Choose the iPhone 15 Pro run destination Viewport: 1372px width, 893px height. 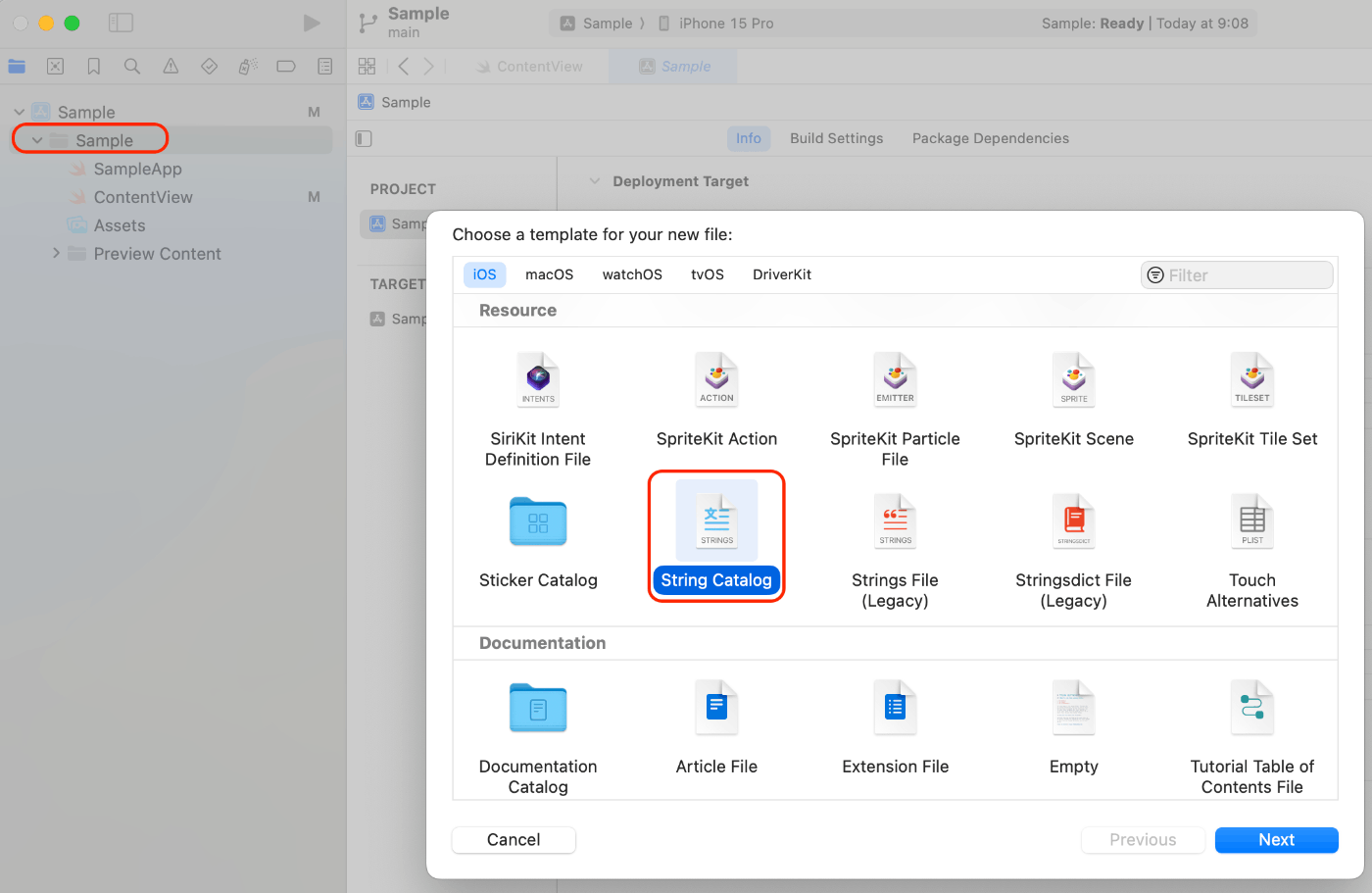(715, 24)
